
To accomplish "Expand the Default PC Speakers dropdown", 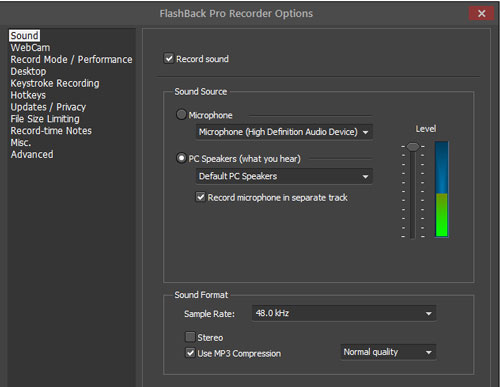I will coord(284,176).
